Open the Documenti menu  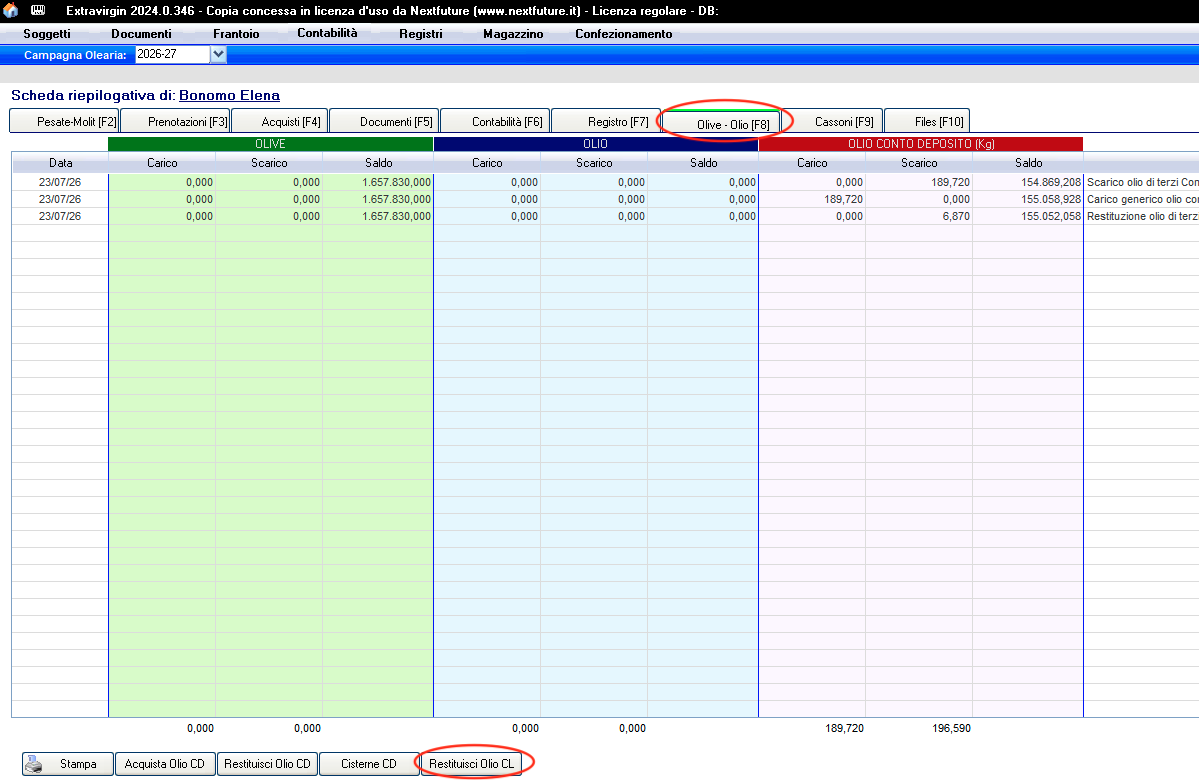point(141,34)
